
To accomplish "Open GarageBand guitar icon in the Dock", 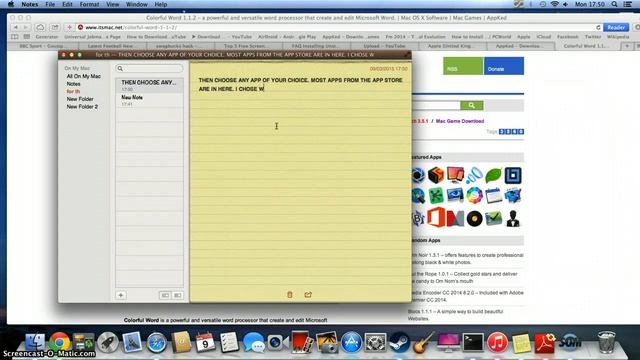I will coord(423,342).
